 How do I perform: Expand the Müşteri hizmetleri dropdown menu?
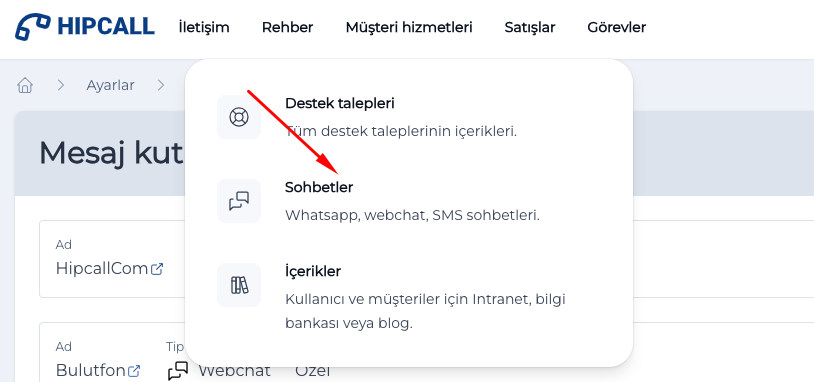[409, 27]
